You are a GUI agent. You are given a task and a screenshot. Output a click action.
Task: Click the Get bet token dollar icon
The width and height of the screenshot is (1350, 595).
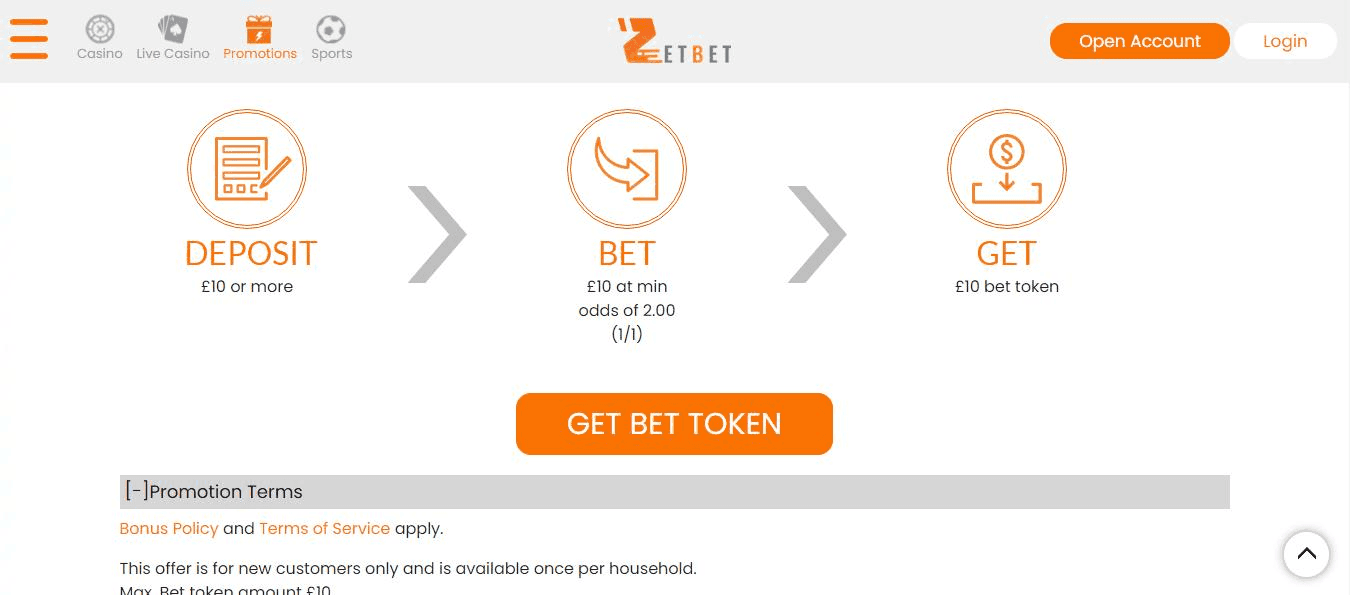1007,169
